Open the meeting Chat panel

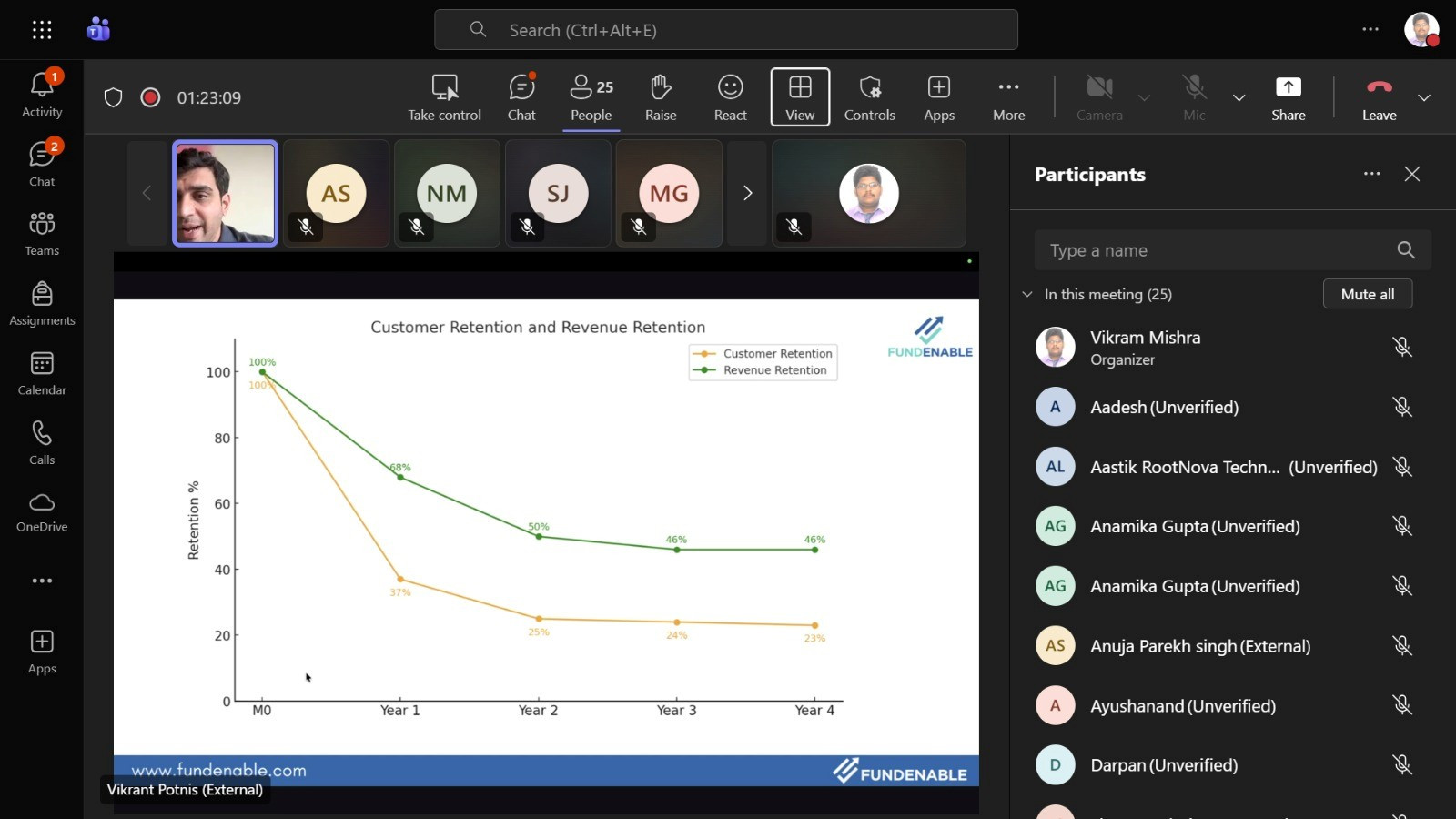pyautogui.click(x=521, y=97)
